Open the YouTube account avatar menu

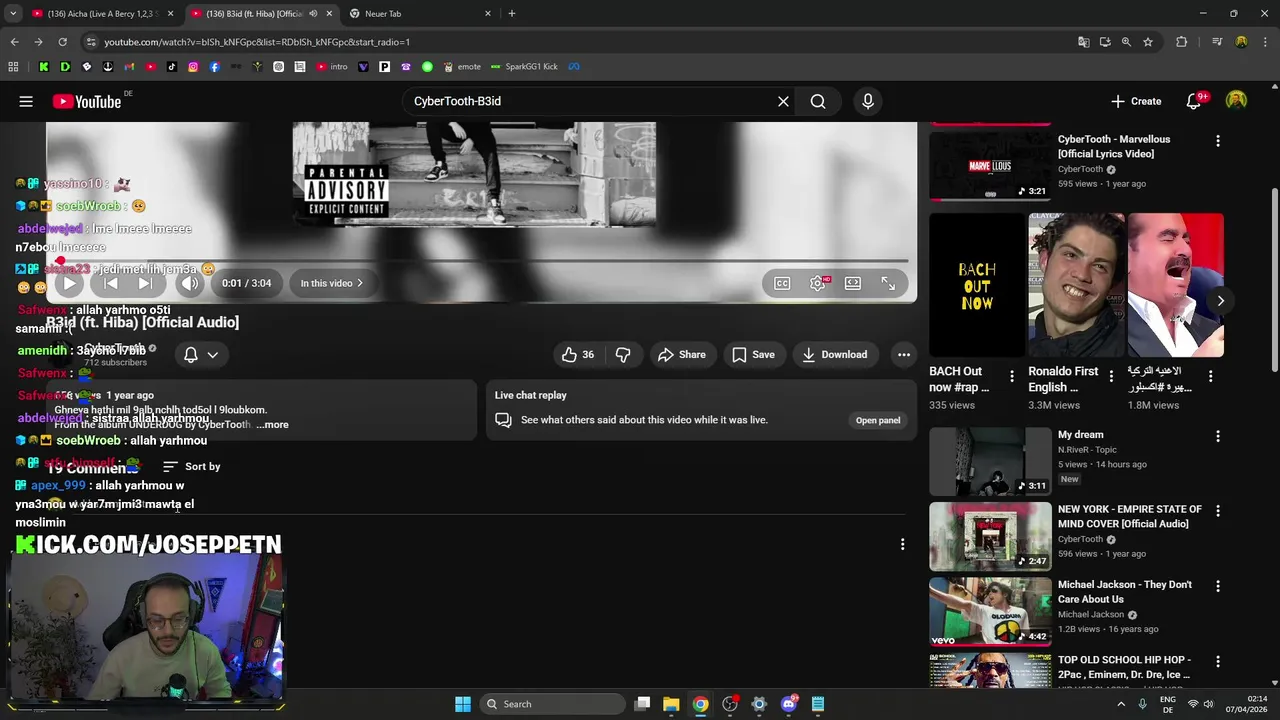click(x=1237, y=101)
